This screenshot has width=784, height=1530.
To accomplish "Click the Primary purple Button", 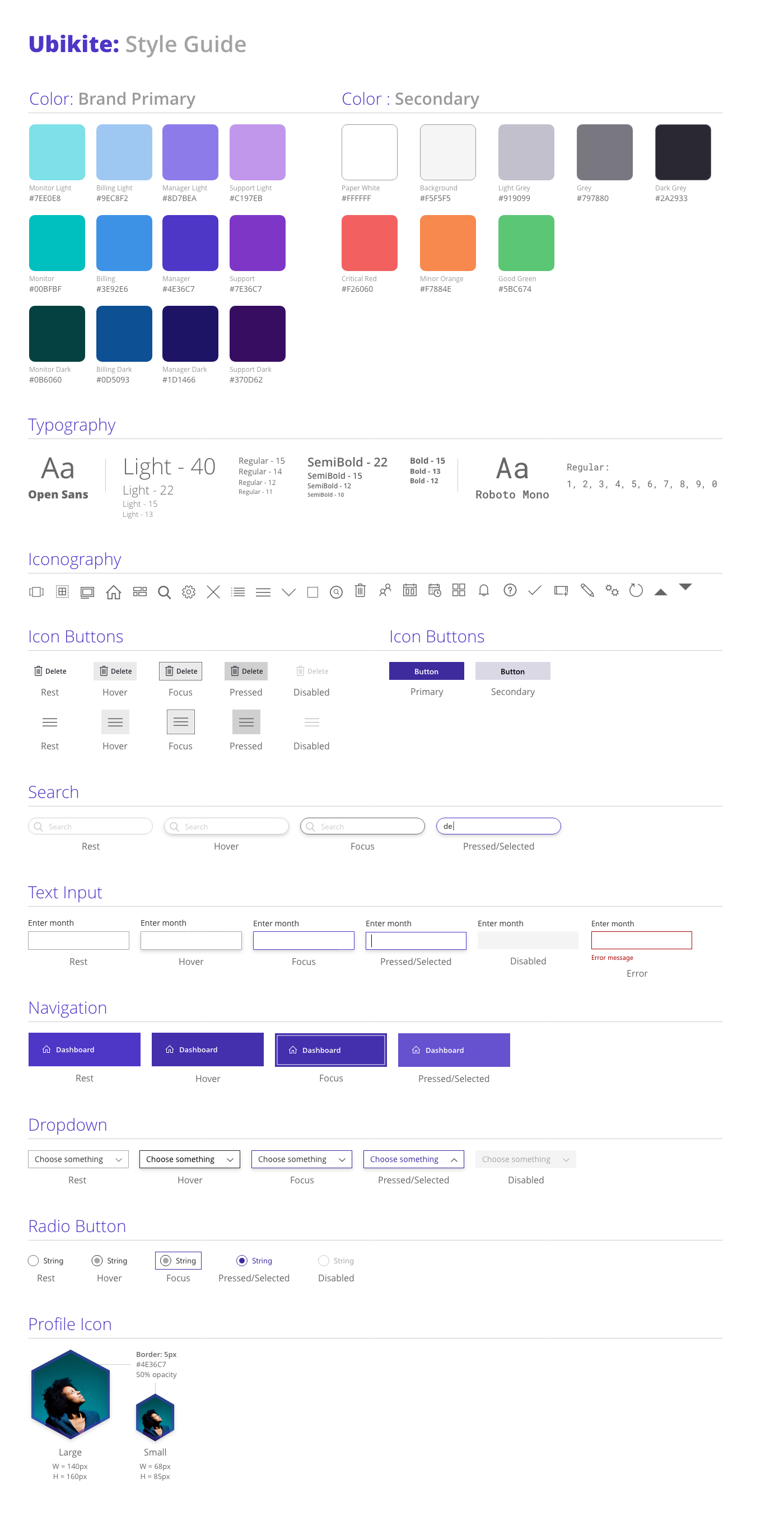I will point(427,671).
